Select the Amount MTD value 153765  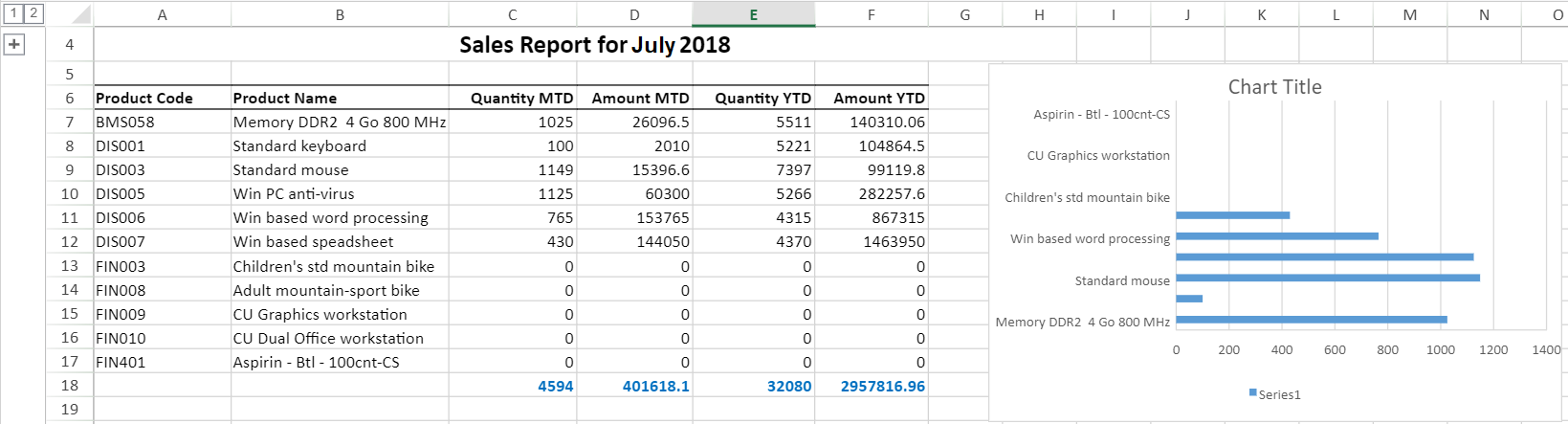click(x=662, y=217)
